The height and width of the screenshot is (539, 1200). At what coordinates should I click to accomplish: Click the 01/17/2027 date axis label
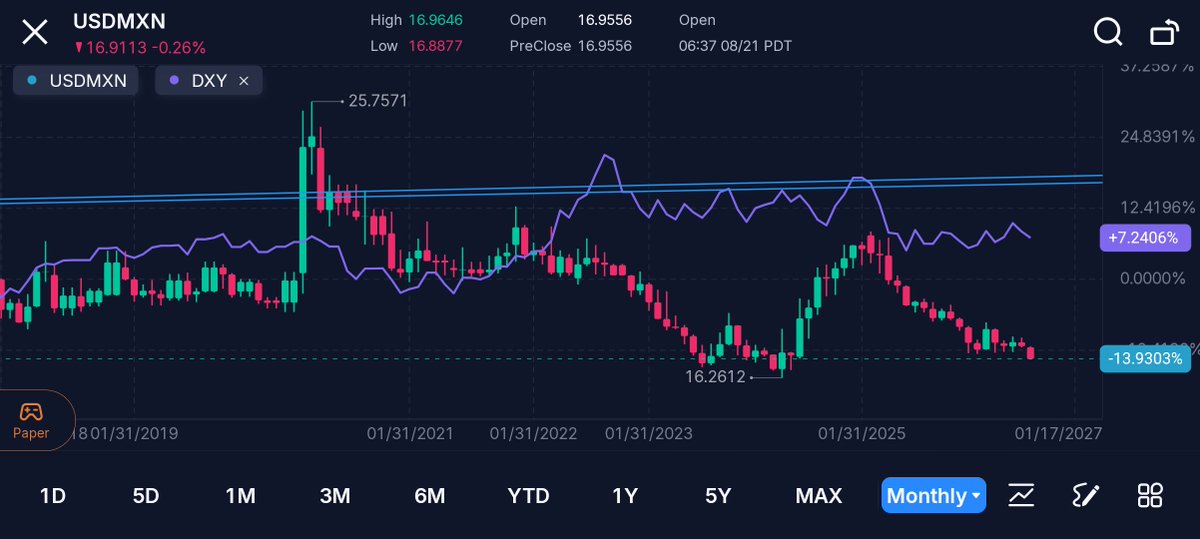(x=1058, y=433)
